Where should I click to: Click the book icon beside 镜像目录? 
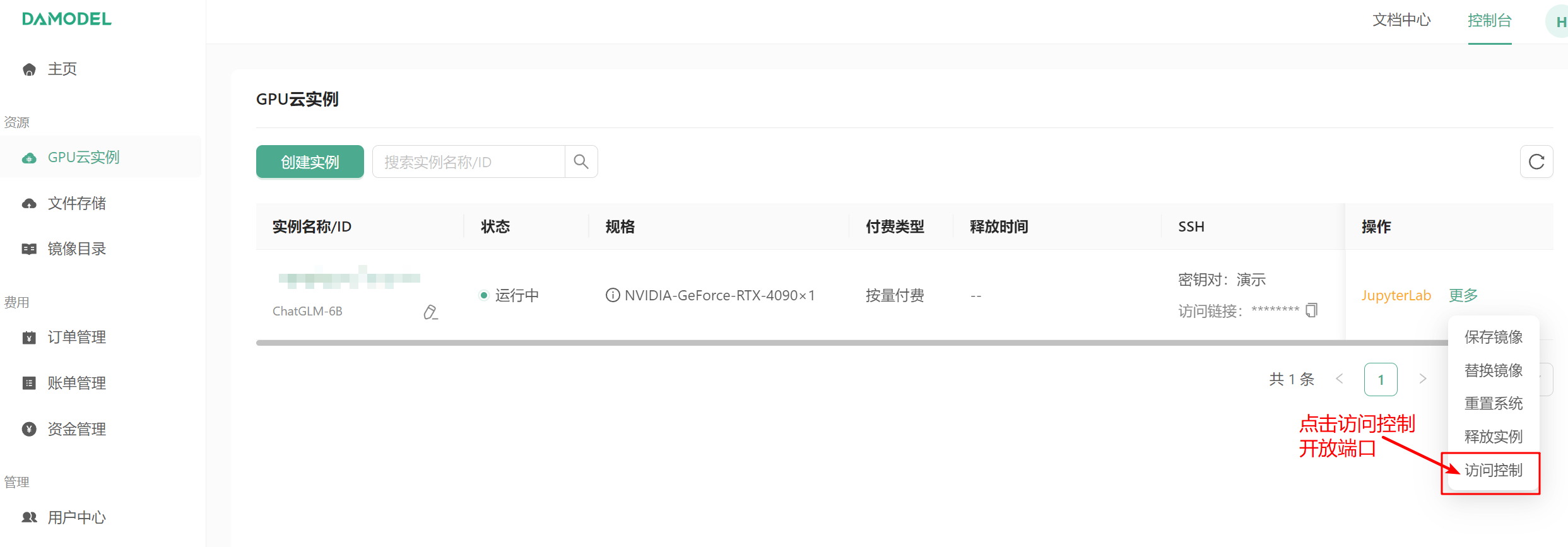click(29, 249)
